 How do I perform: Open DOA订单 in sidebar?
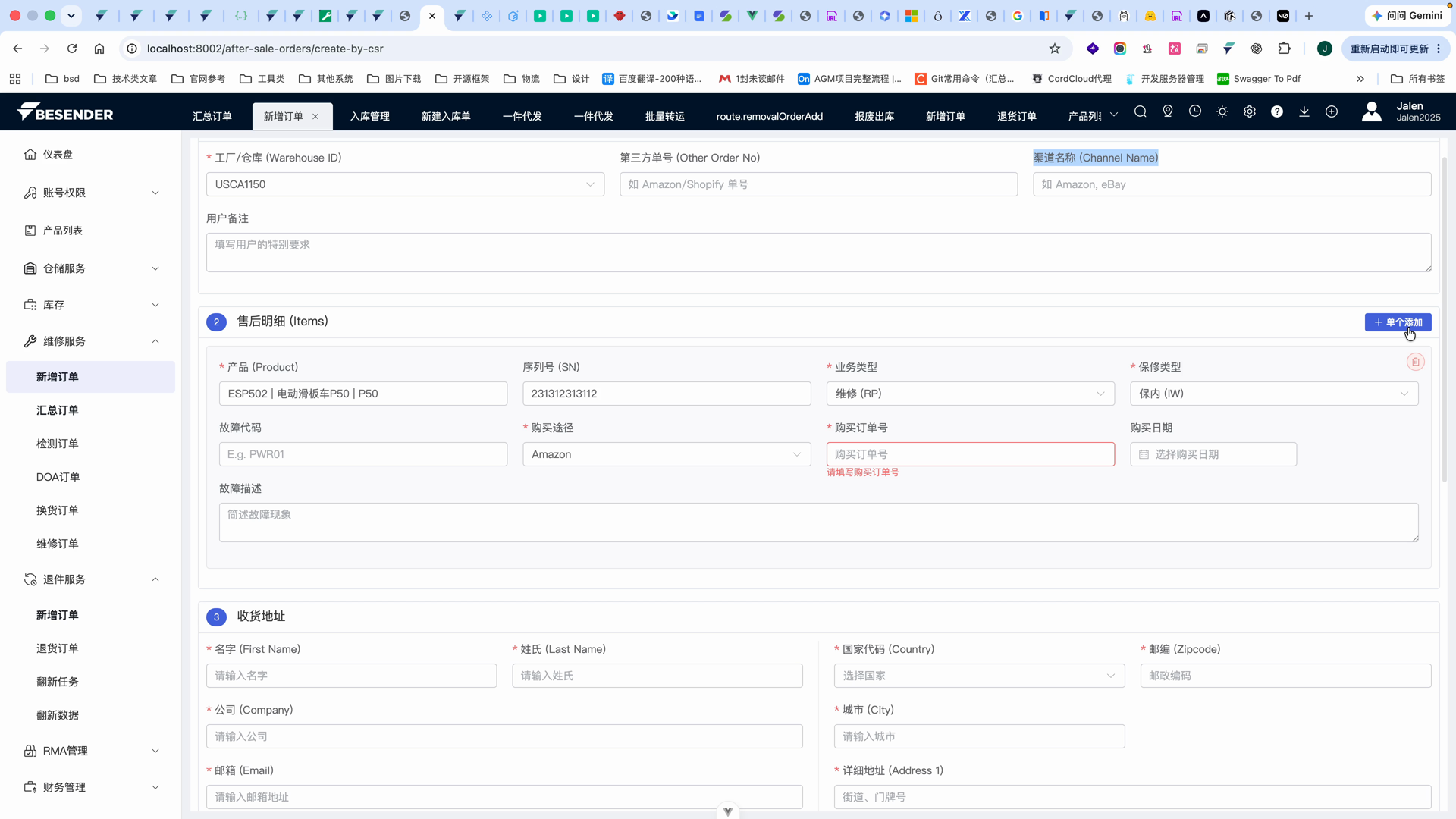point(90,477)
